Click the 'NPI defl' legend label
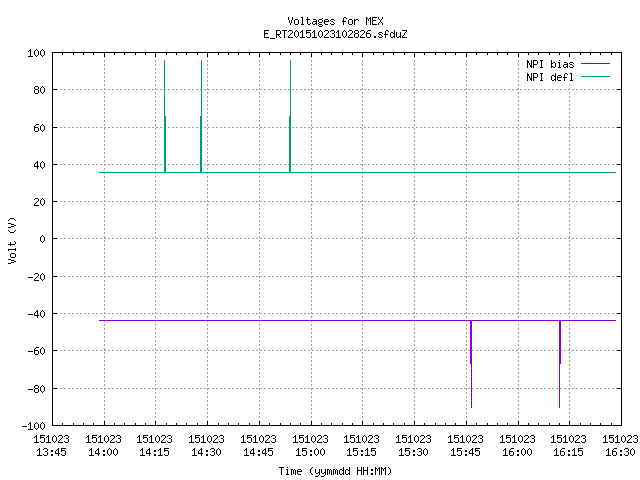Image resolution: width=640 pixels, height=480 pixels. pyautogui.click(x=549, y=77)
